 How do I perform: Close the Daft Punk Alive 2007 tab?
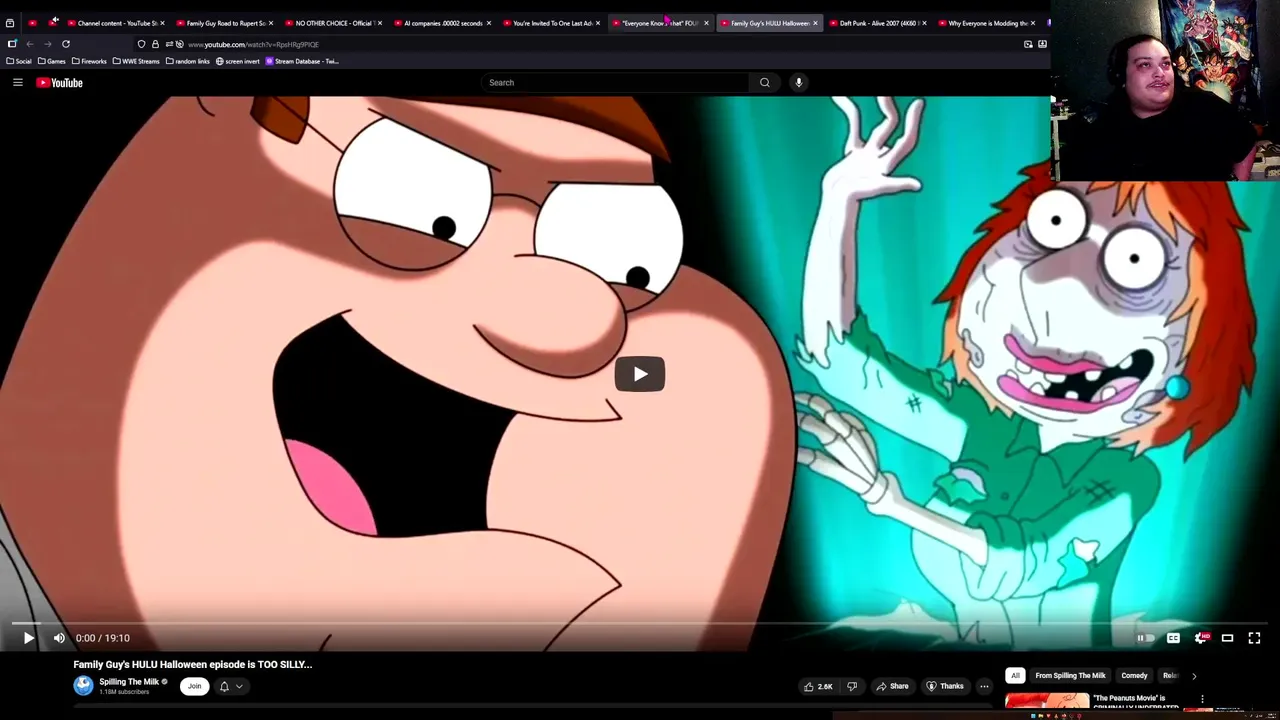point(924,23)
